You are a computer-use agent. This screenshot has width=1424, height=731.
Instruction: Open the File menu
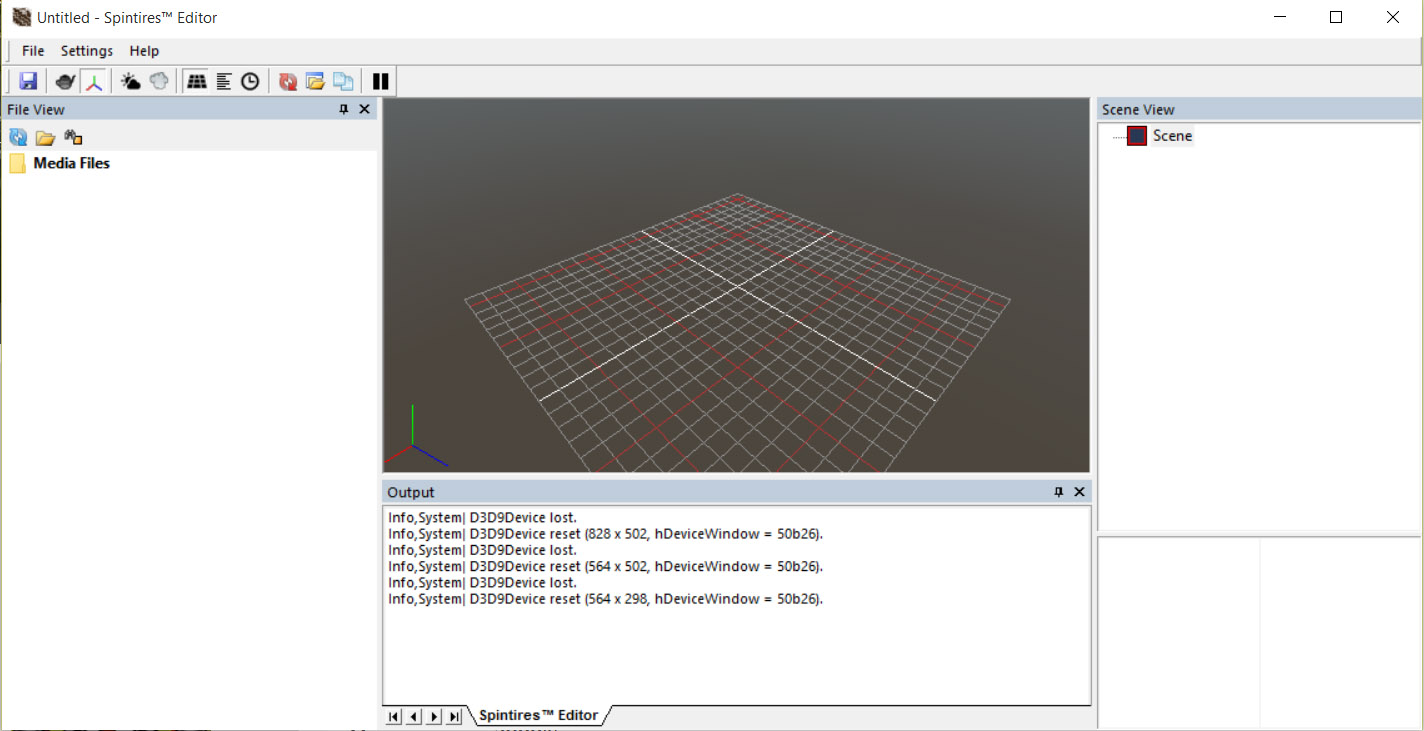[x=33, y=51]
